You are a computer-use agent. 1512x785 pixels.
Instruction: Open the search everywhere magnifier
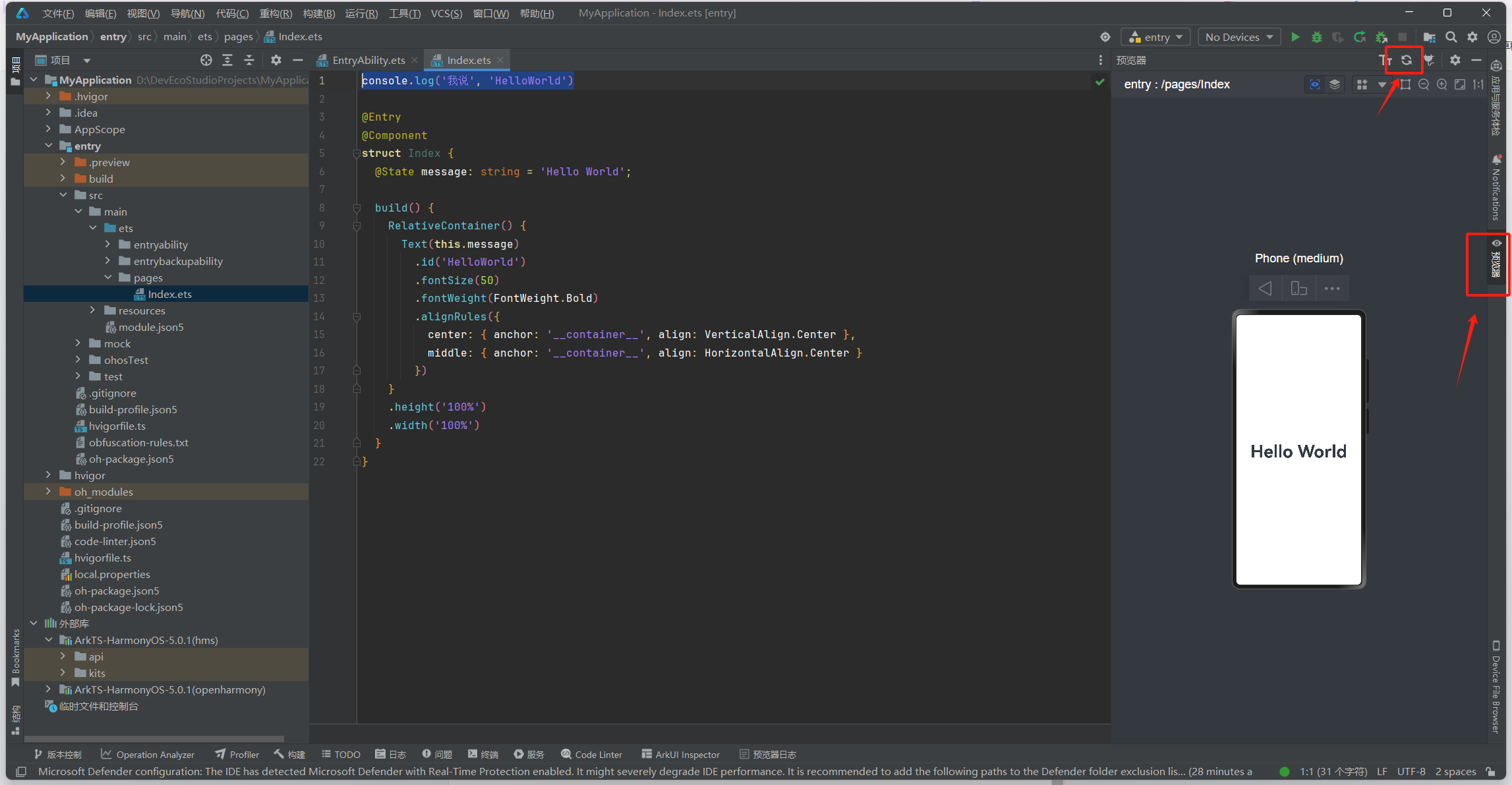[x=1451, y=37]
